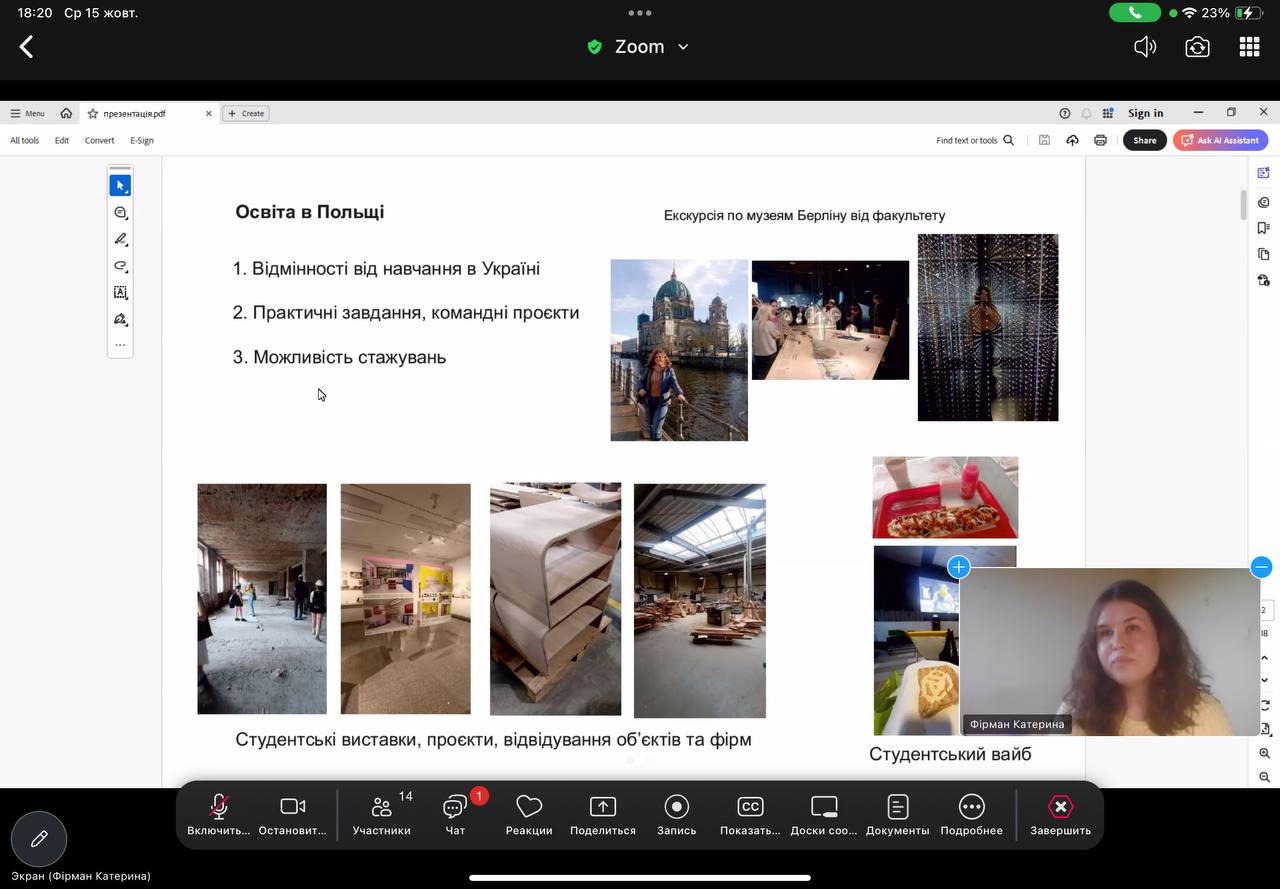Tap the Share screen icon
This screenshot has height=889, width=1280.
tap(602, 815)
